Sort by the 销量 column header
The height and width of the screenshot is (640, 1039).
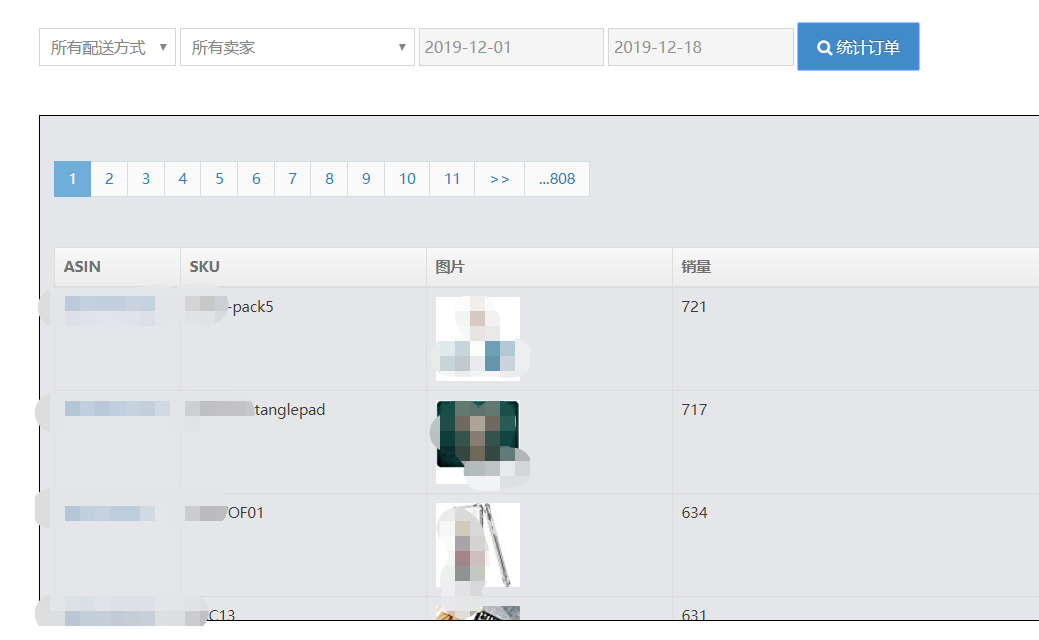click(x=696, y=267)
